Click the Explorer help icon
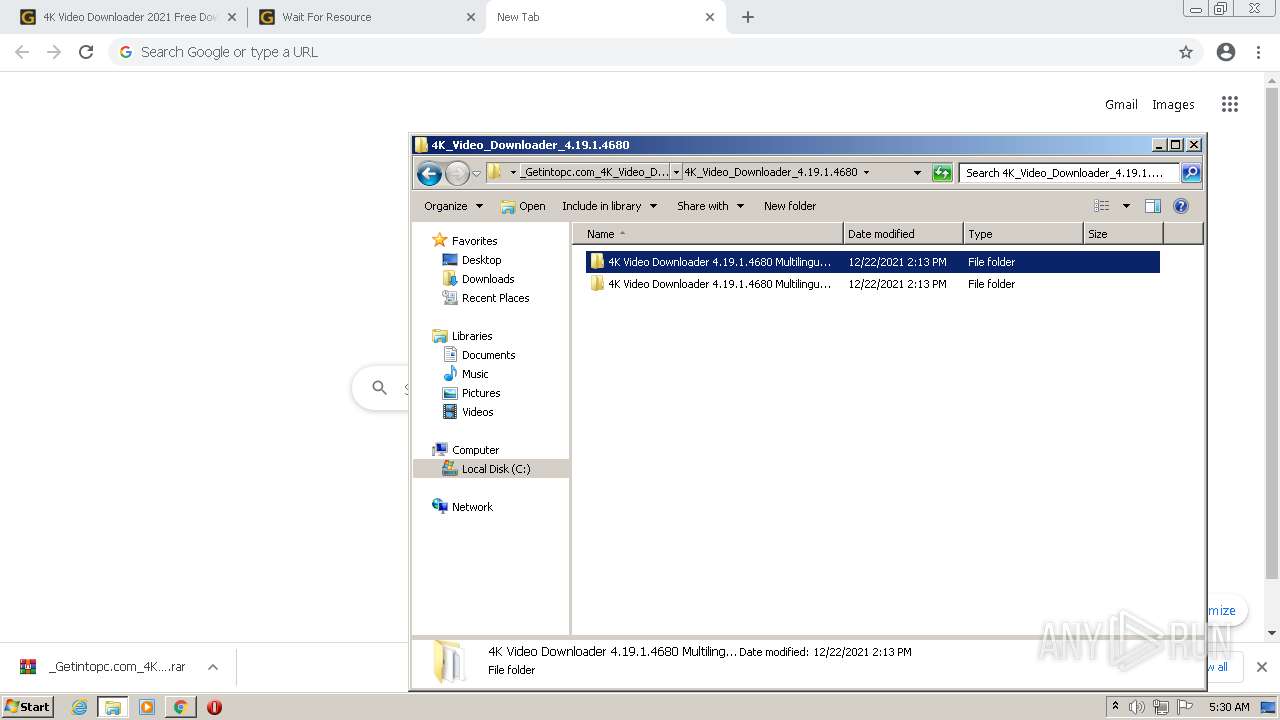1280x720 pixels. 1181,206
